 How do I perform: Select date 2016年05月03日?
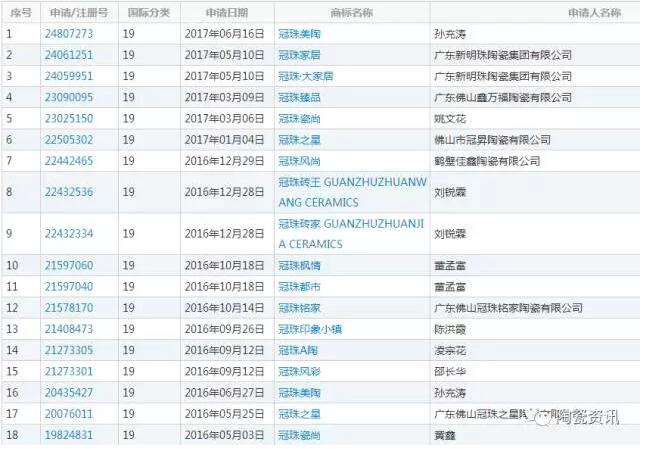coord(224,435)
